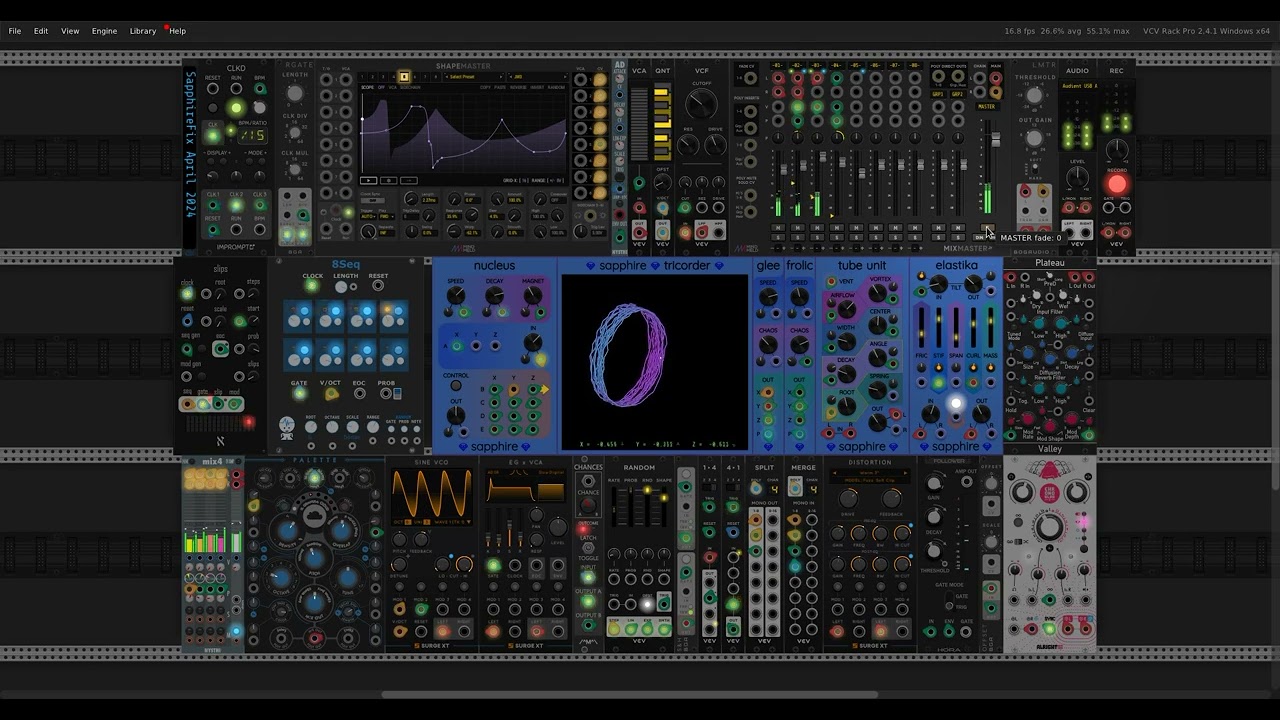This screenshot has width=1280, height=720.
Task: Click the DRIVE knob on VCF
Action: coord(715,145)
